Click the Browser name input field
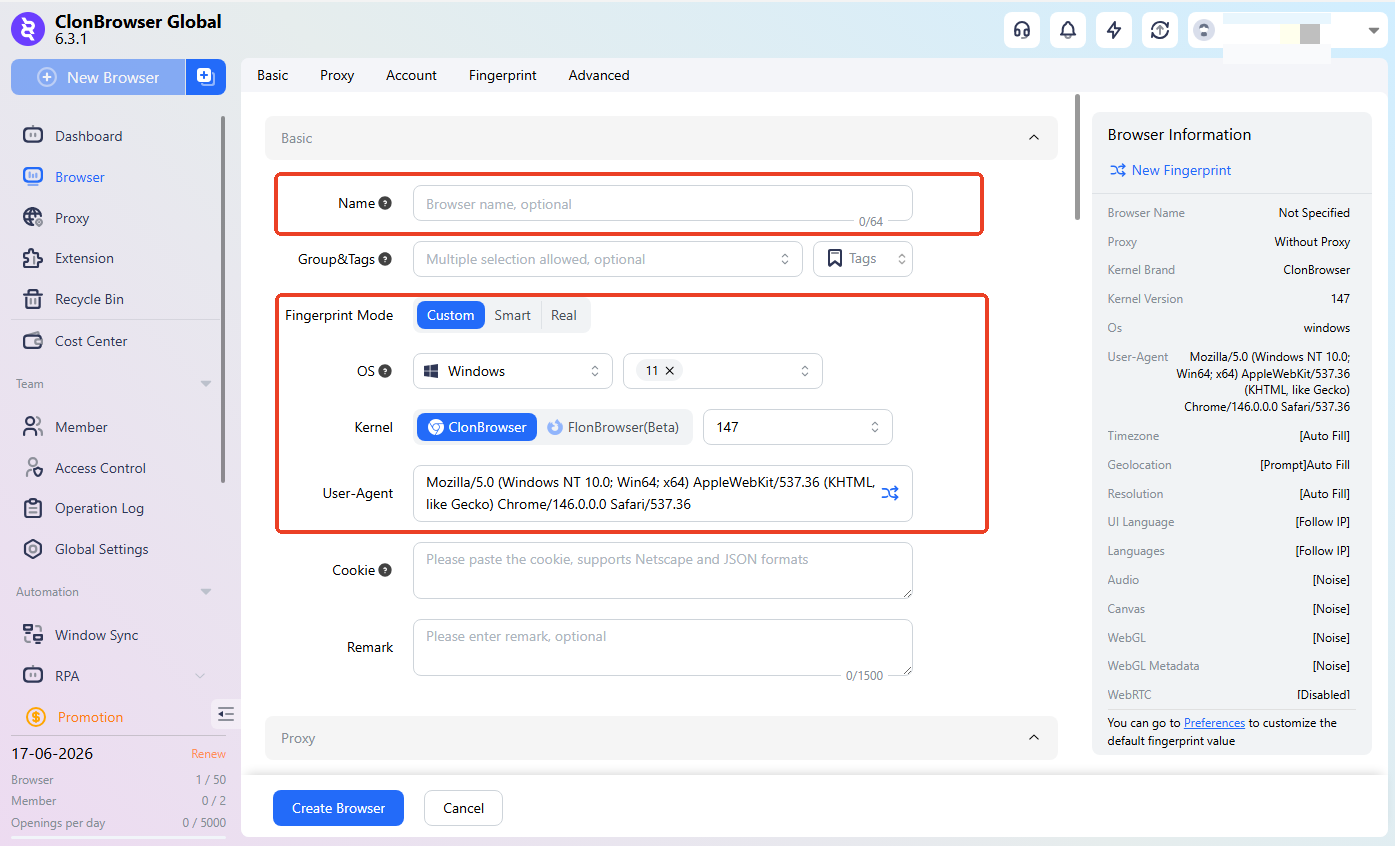1395x846 pixels. pyautogui.click(x=663, y=203)
